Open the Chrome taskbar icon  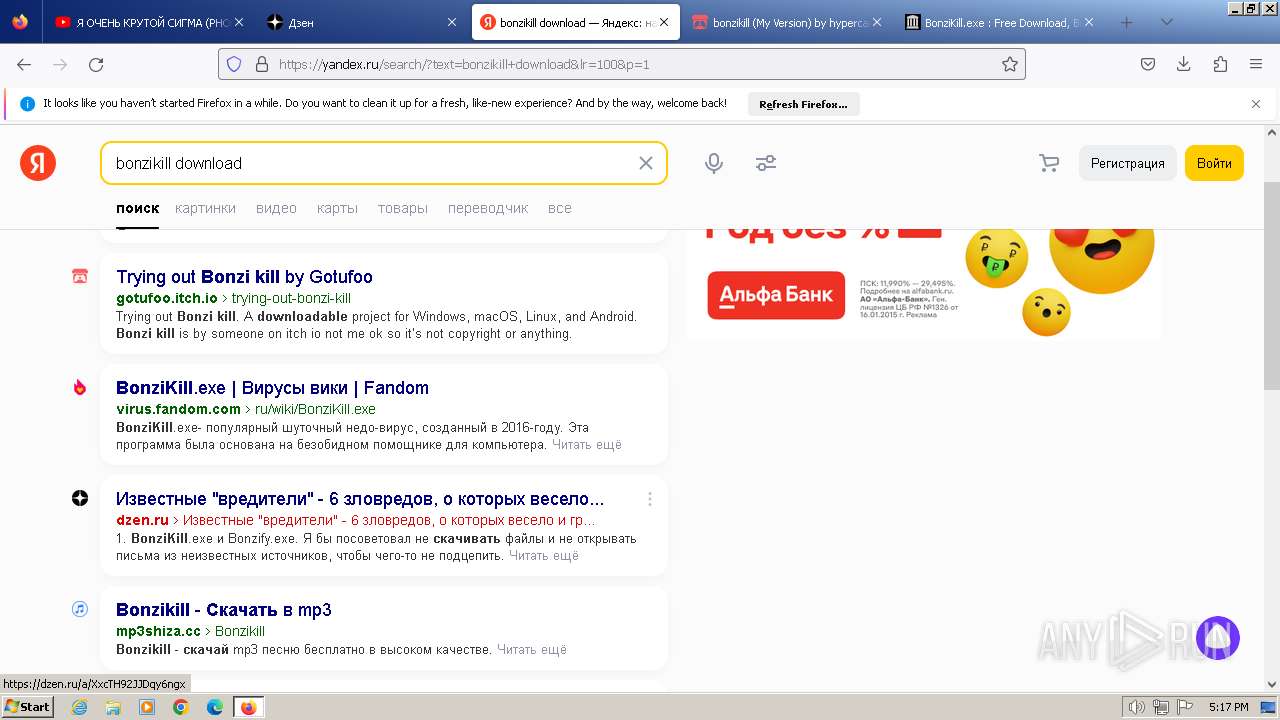point(181,707)
